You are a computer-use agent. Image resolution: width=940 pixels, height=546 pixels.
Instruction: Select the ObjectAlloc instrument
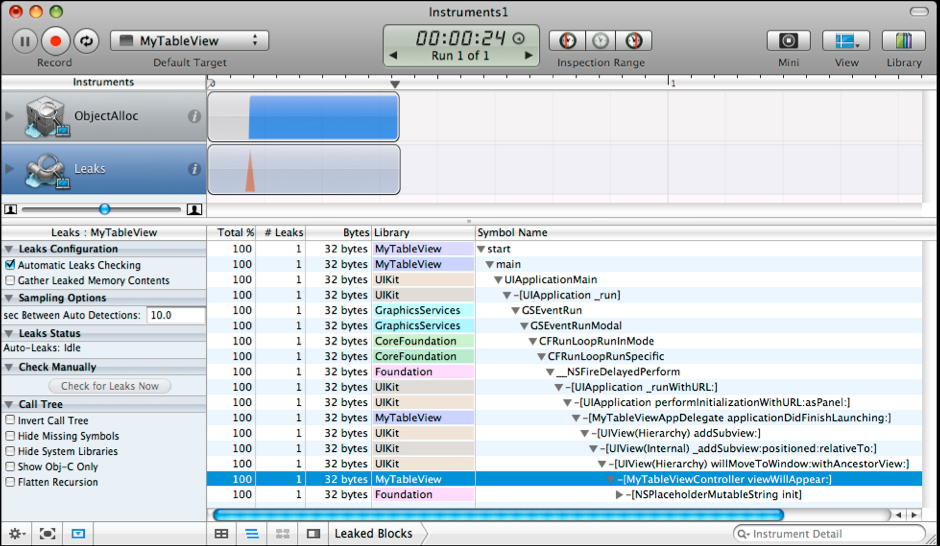(103, 116)
